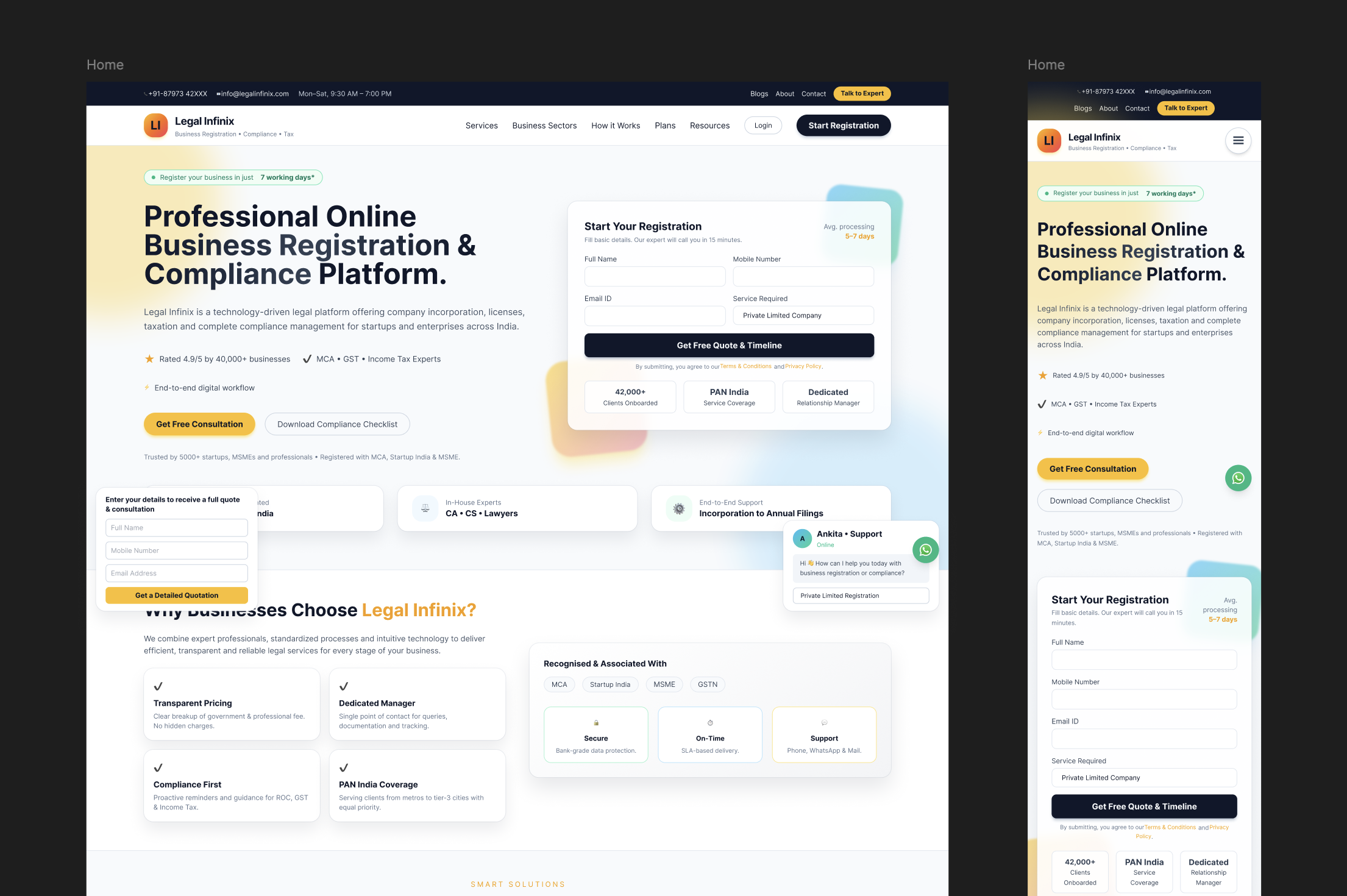Click the MSME chip
This screenshot has width=1347, height=896.
coord(664,684)
